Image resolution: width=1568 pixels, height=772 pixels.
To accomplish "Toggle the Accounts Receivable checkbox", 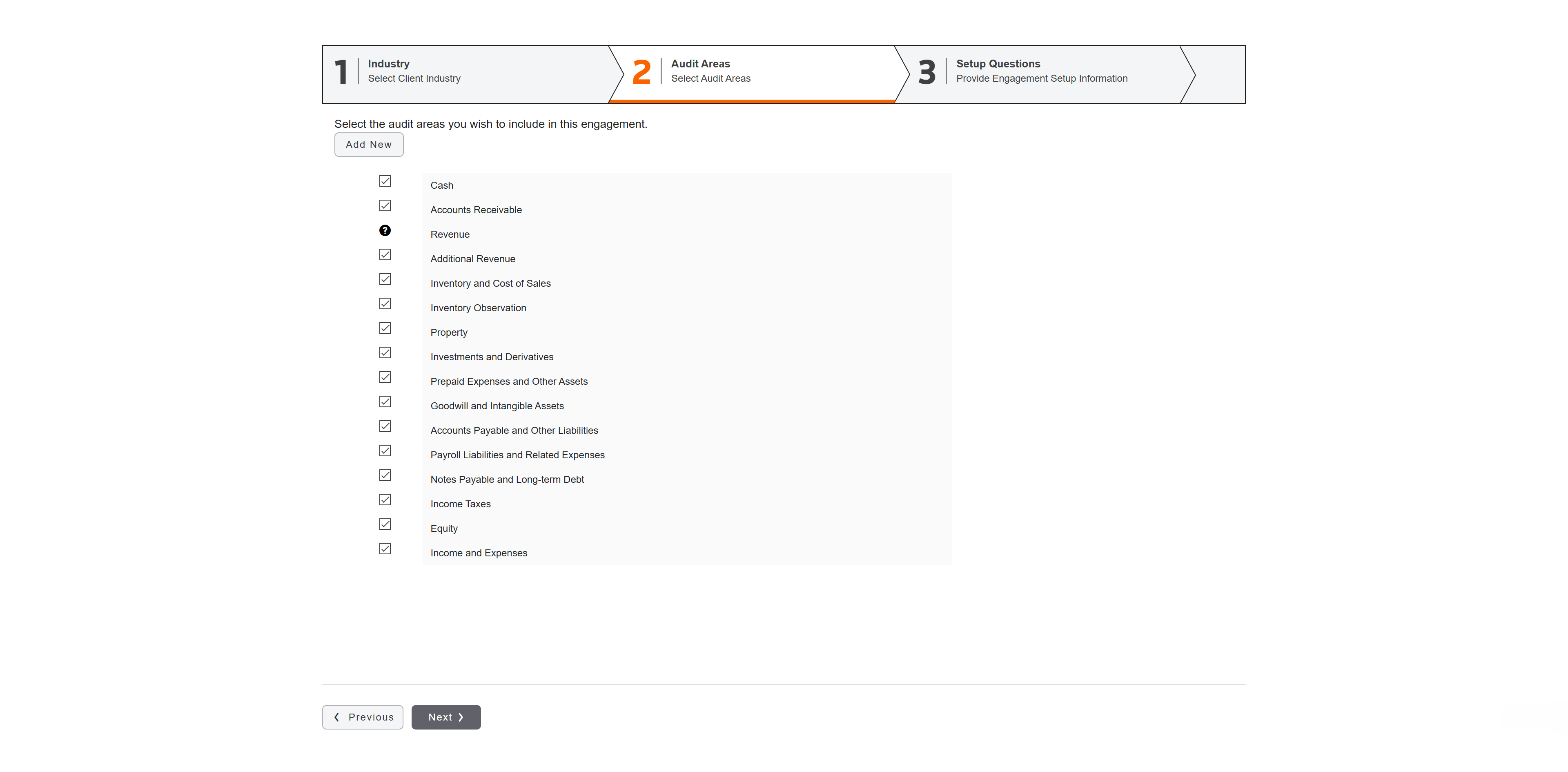I will tap(385, 206).
